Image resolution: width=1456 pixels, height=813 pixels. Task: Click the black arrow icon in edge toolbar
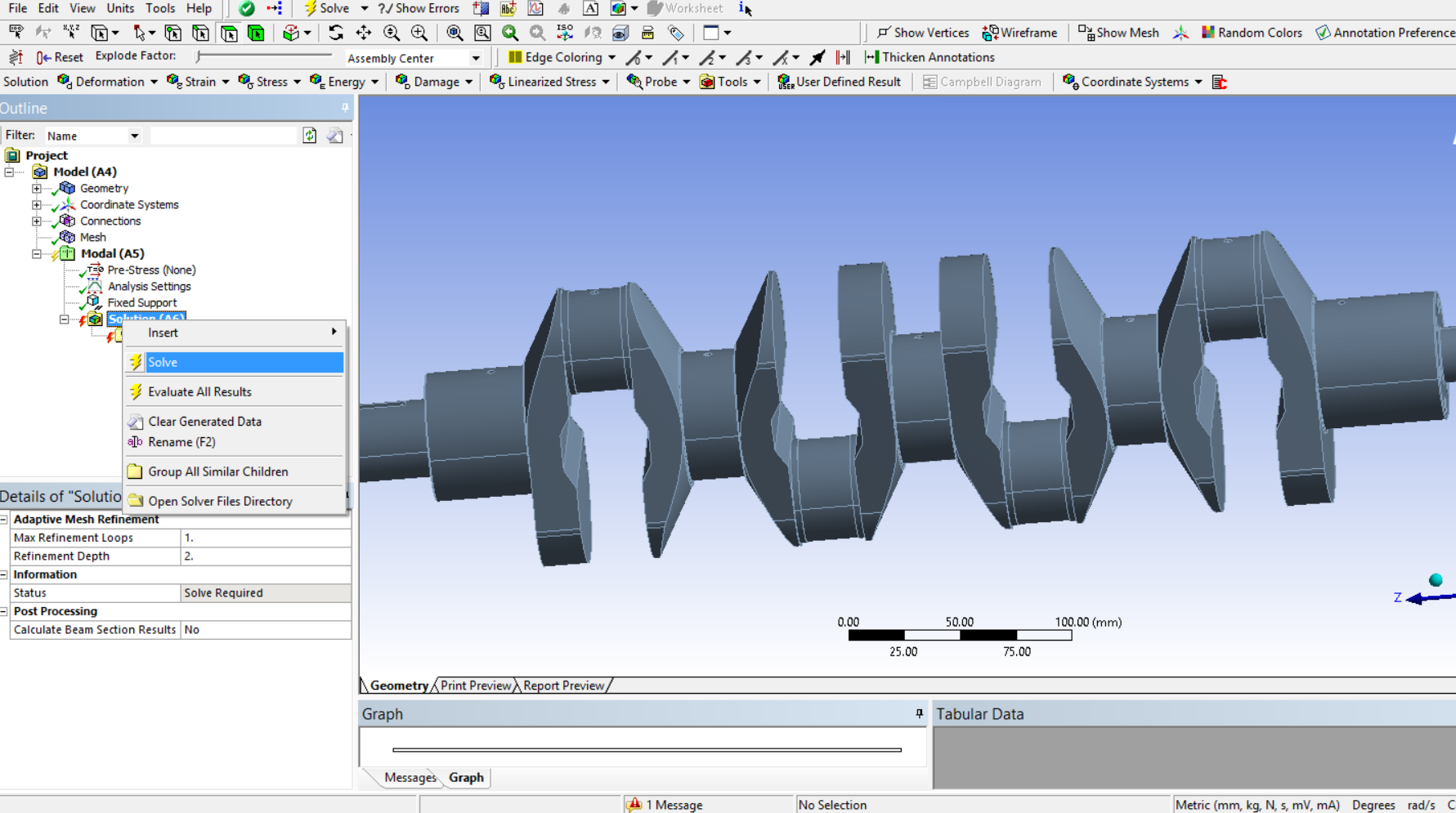point(817,57)
